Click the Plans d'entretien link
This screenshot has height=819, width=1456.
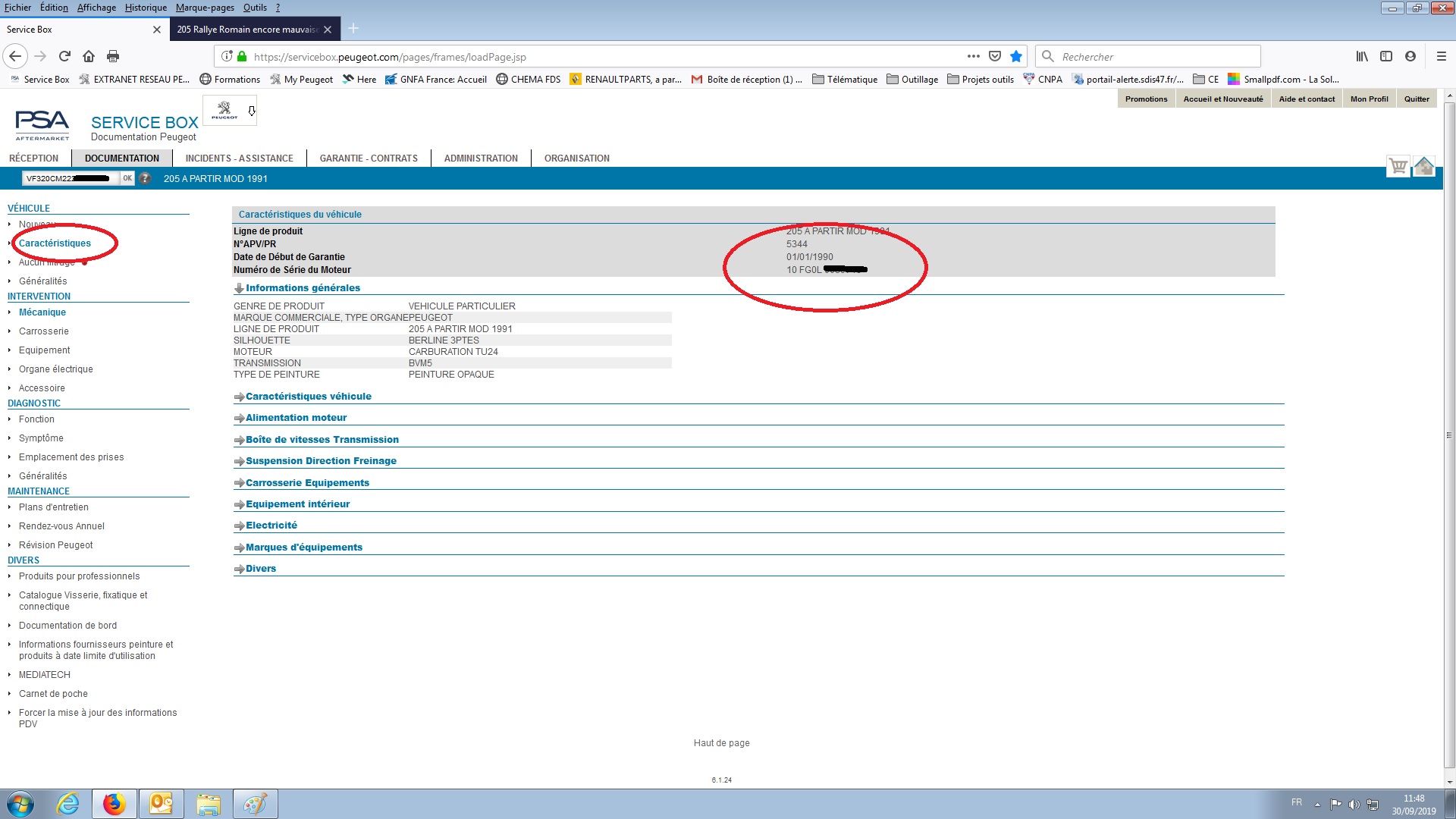point(53,507)
